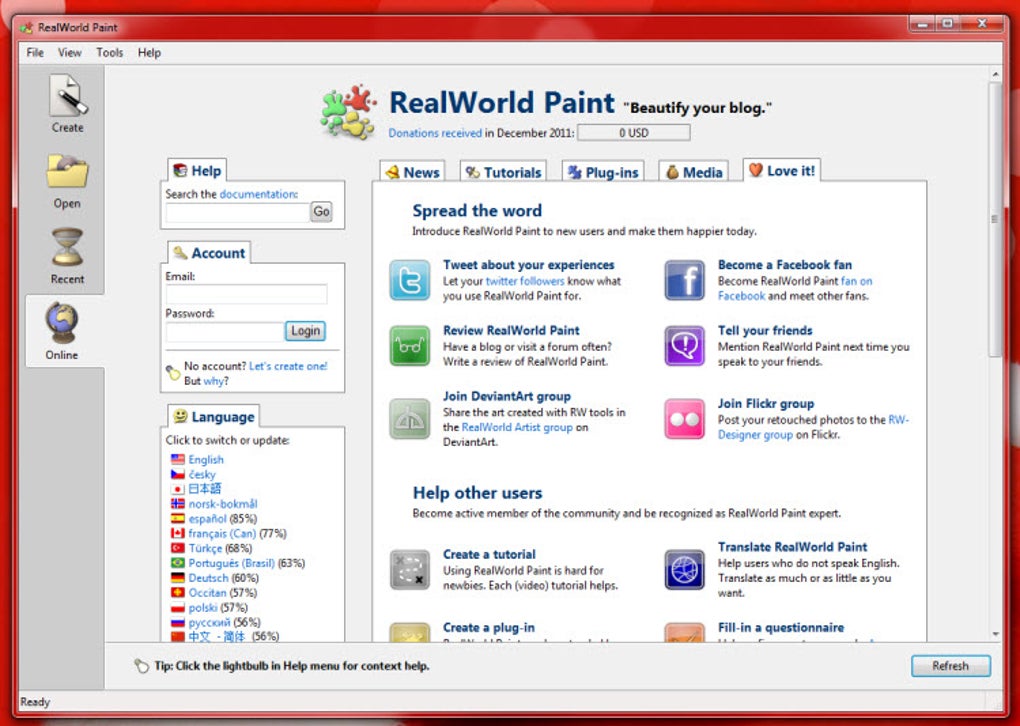Screen dimensions: 1020x726
Task: Click the purple Tell your friends icon
Action: (685, 346)
